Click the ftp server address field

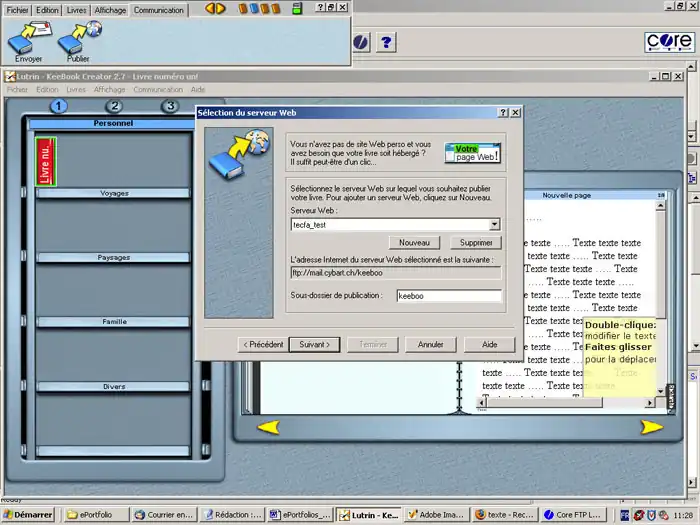point(396,273)
